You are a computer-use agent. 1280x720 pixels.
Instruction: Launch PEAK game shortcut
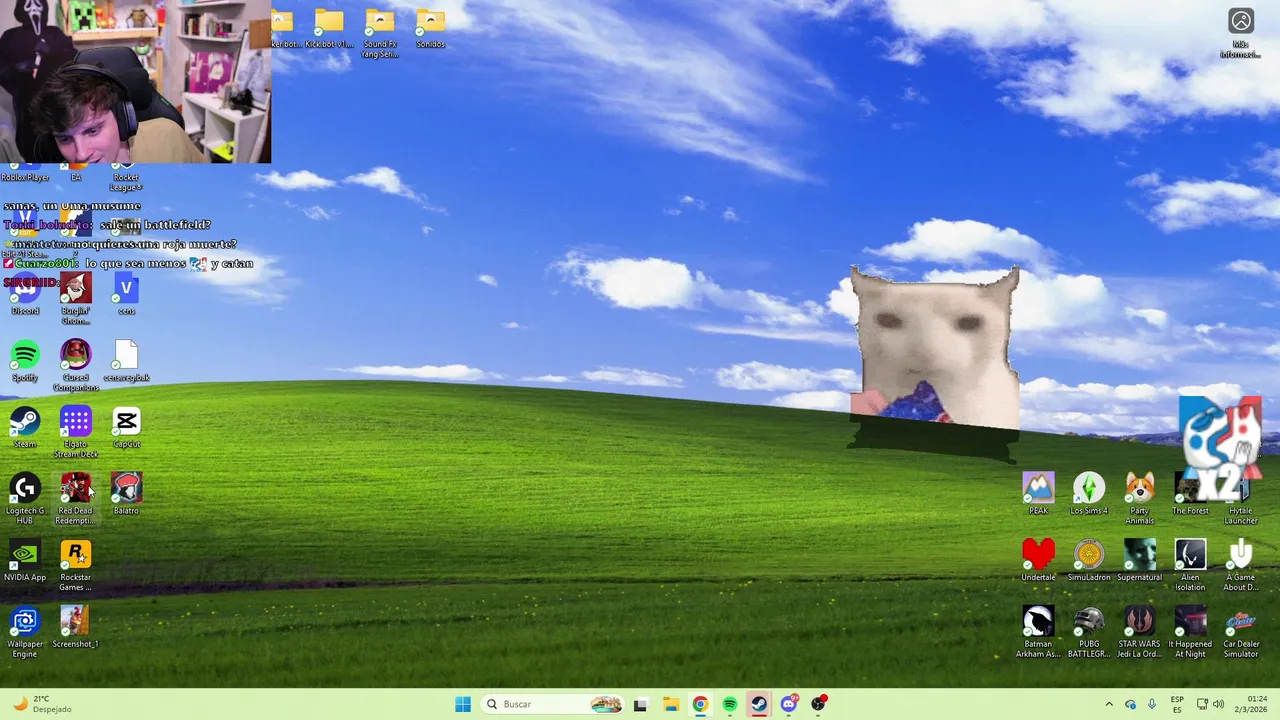click(1039, 494)
